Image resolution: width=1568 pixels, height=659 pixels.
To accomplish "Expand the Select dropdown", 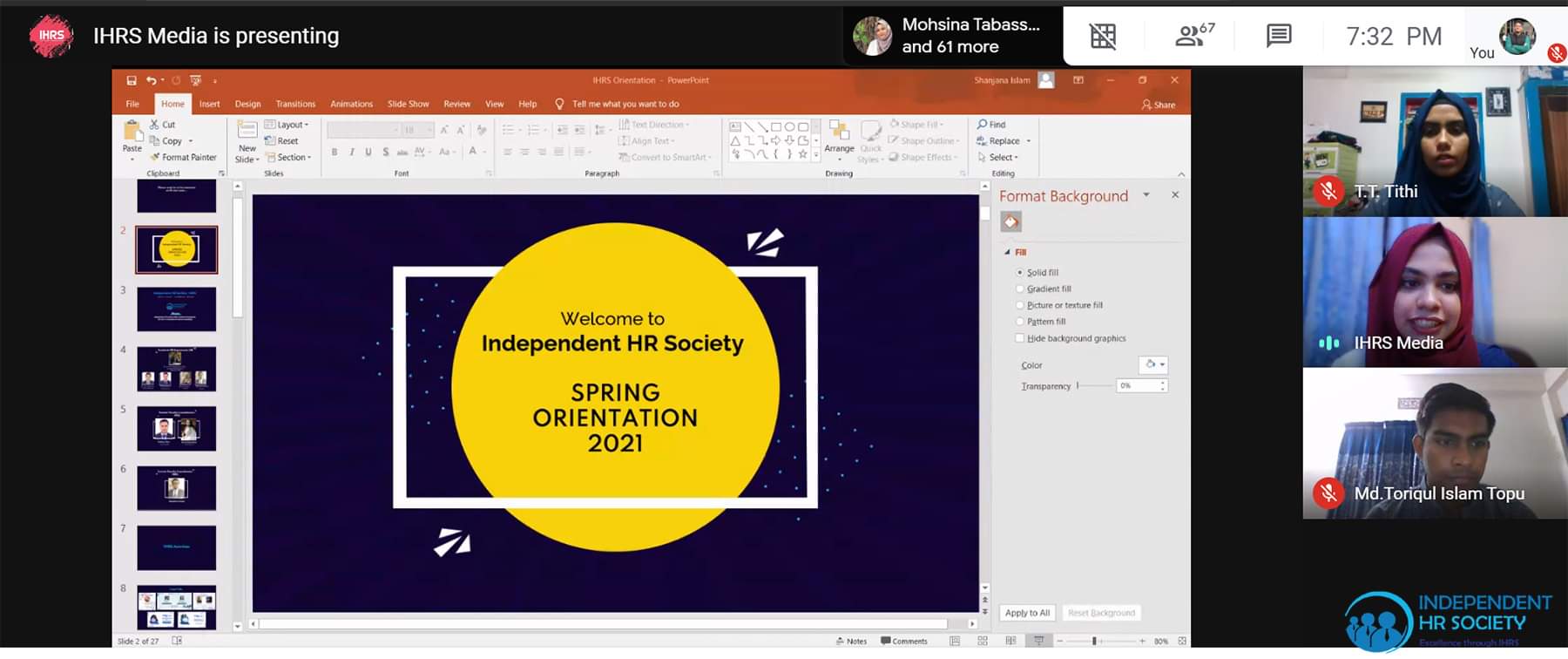I will coord(997,158).
